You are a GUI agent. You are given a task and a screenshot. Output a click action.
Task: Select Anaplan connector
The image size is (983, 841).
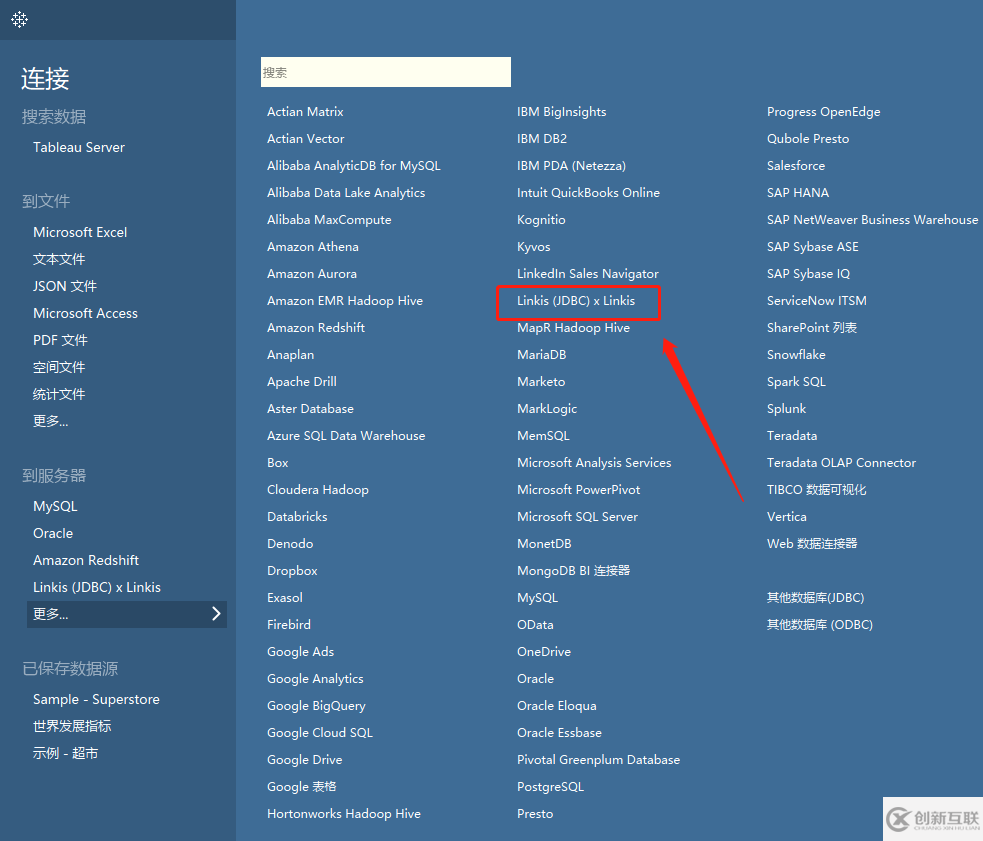click(291, 355)
